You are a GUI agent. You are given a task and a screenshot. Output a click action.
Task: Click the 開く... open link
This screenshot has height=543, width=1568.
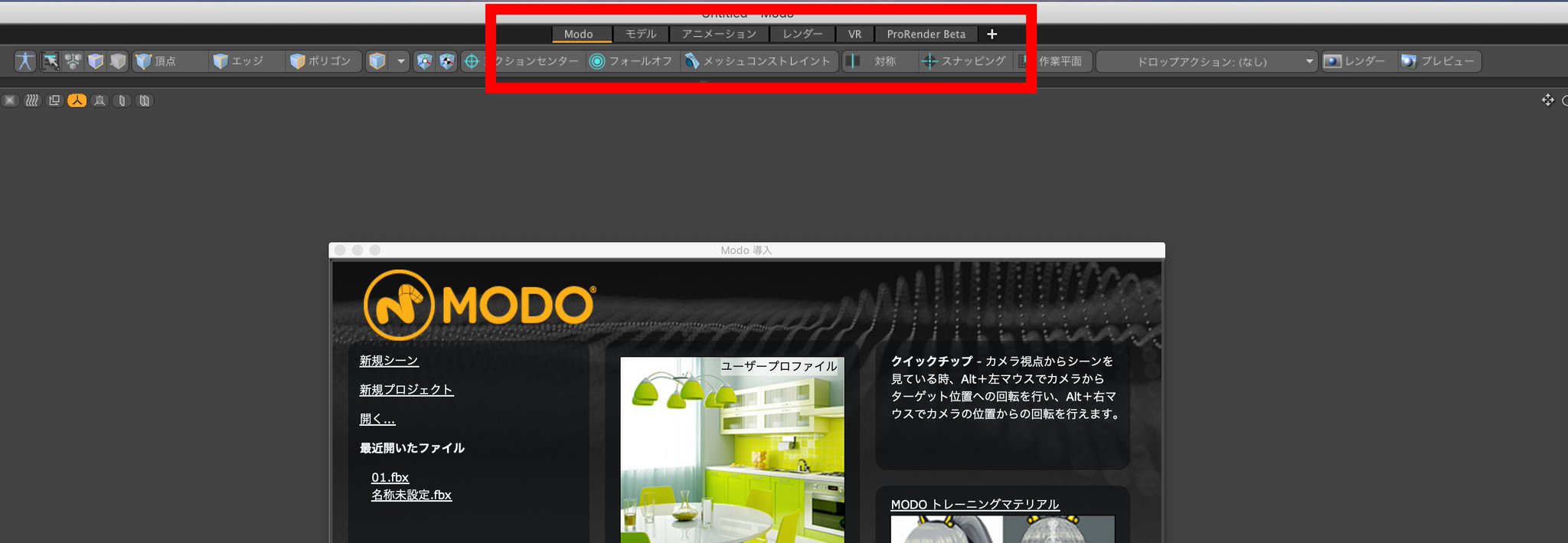click(x=377, y=419)
